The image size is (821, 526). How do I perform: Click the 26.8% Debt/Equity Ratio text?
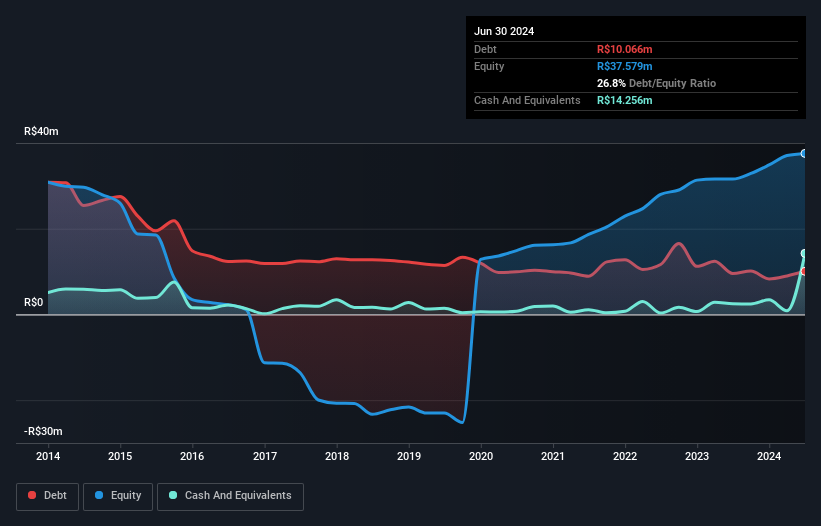[656, 83]
